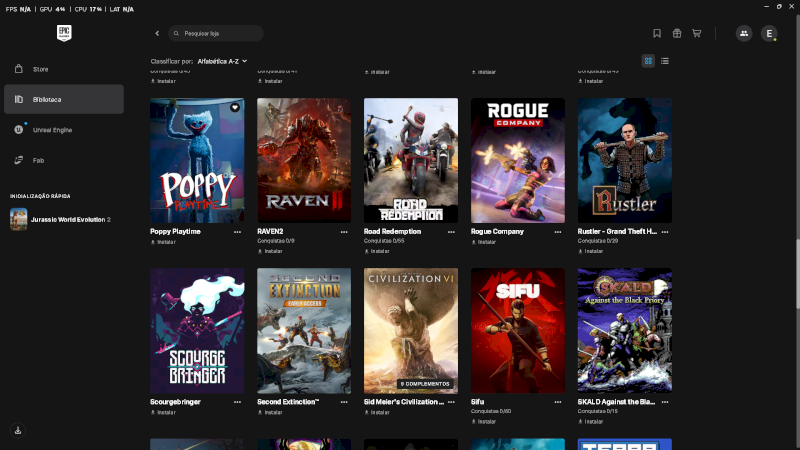This screenshot has width=800, height=450.
Task: Open the account profile E avatar
Action: 769,33
